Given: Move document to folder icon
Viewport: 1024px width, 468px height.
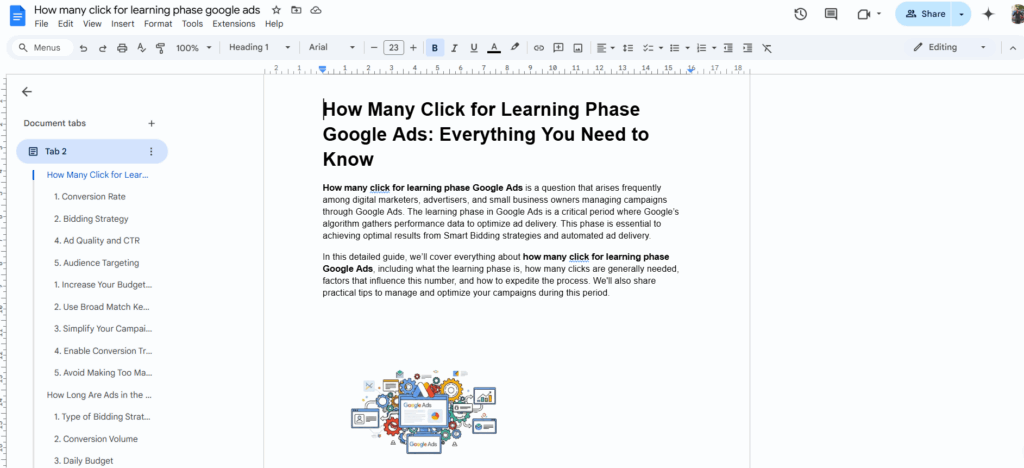Looking at the screenshot, I should coord(296,10).
